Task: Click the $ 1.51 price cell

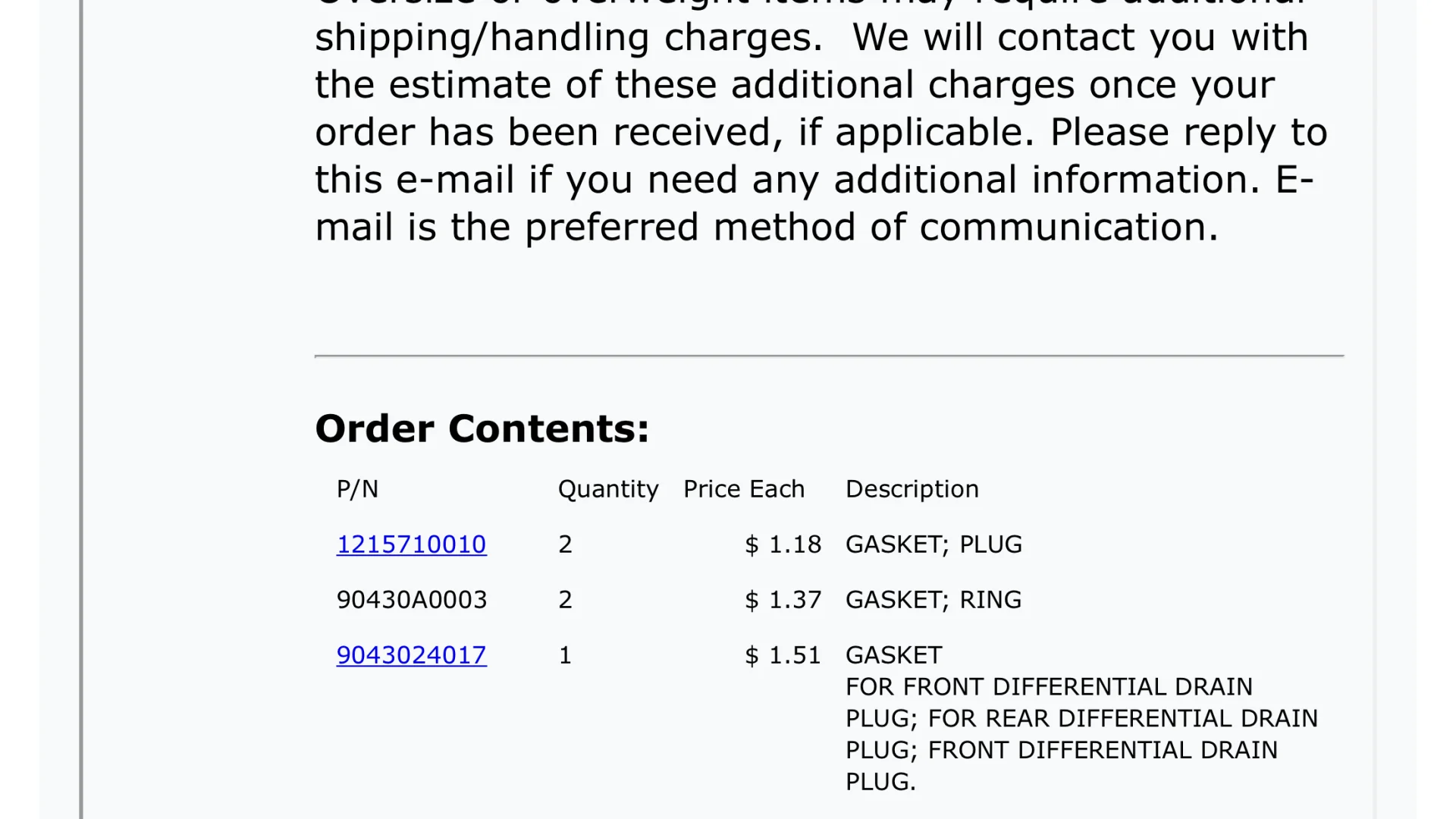Action: pyautogui.click(x=783, y=655)
